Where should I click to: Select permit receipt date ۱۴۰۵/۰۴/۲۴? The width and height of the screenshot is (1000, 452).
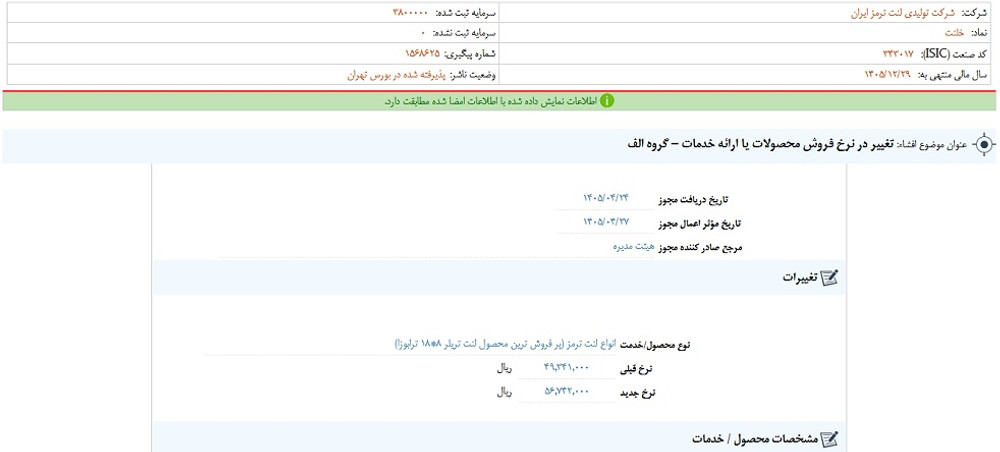point(606,198)
